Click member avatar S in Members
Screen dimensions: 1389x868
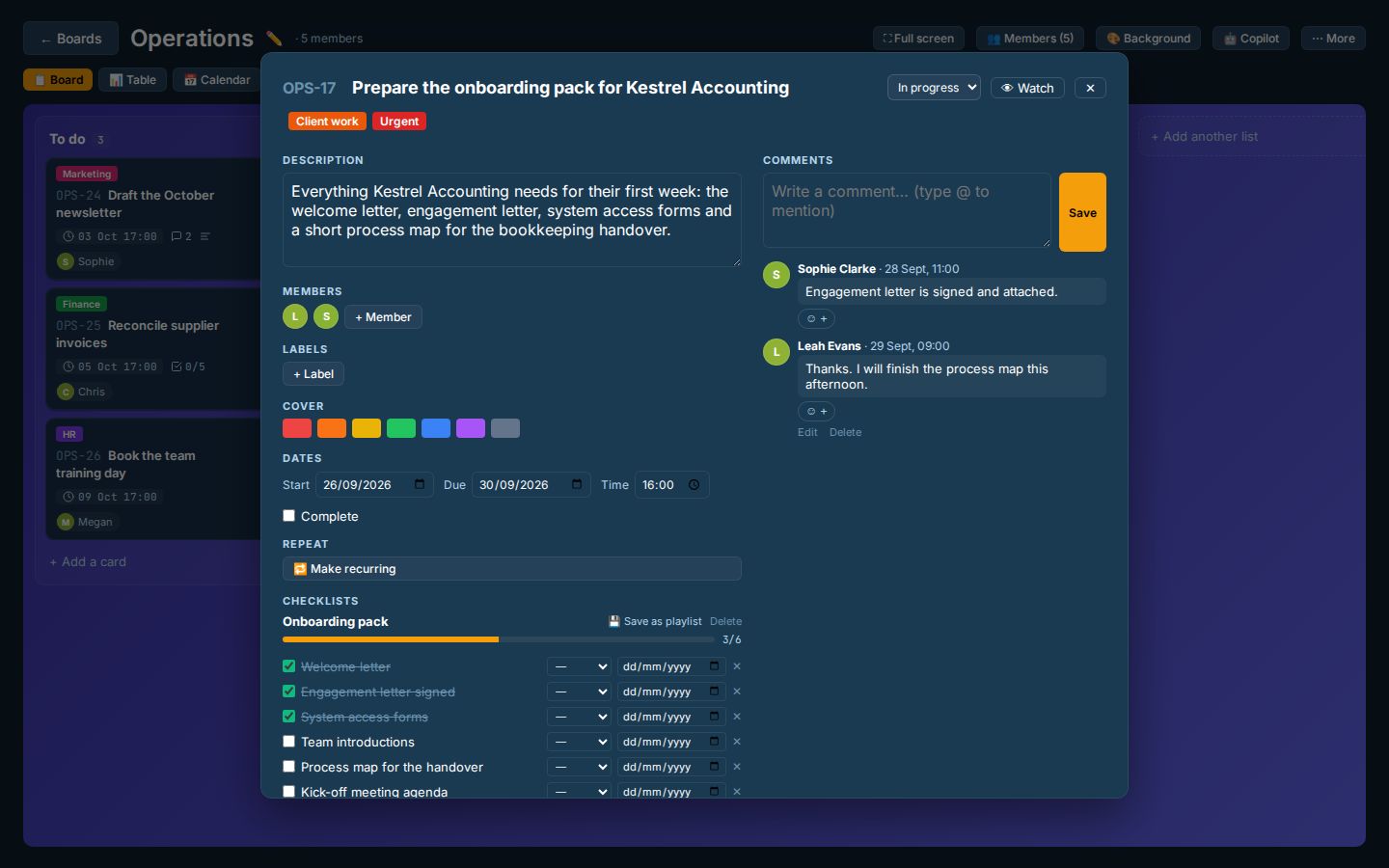click(326, 316)
